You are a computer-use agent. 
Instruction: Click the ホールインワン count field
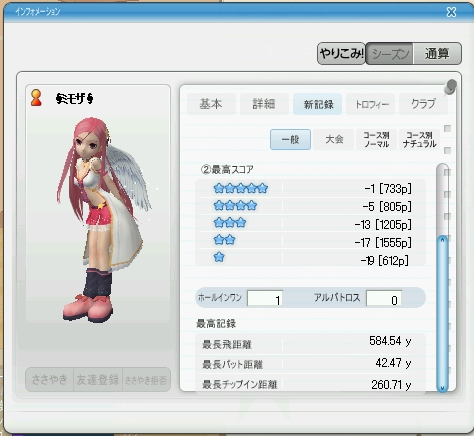265,298
